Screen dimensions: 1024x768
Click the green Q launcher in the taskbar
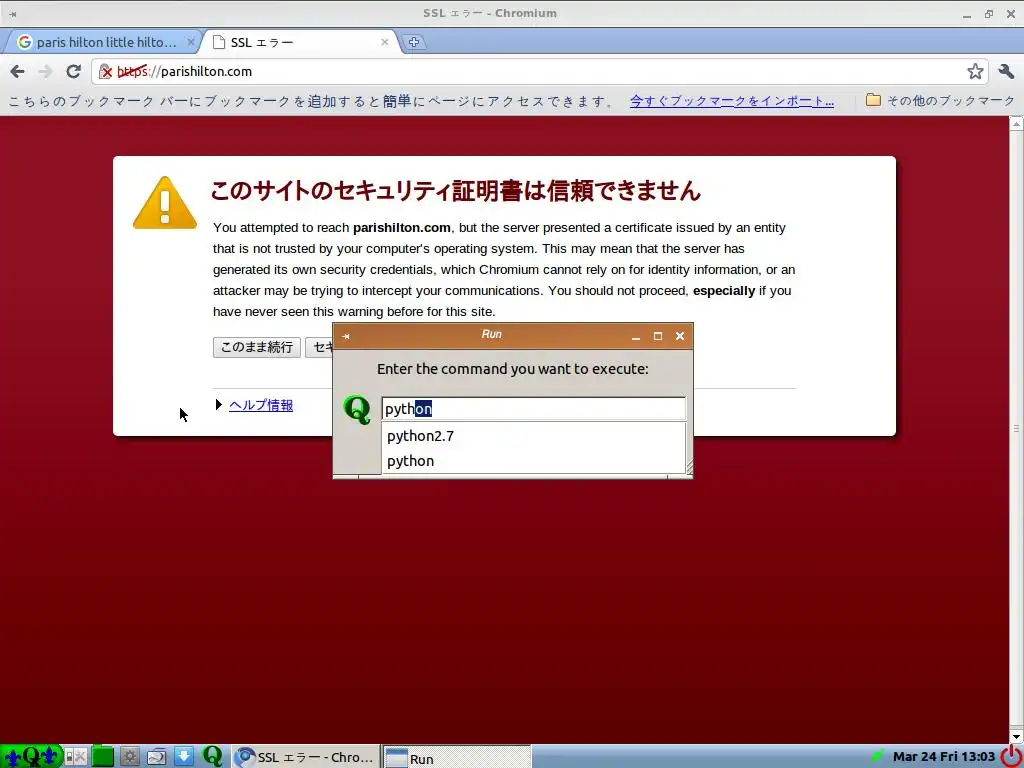point(212,756)
